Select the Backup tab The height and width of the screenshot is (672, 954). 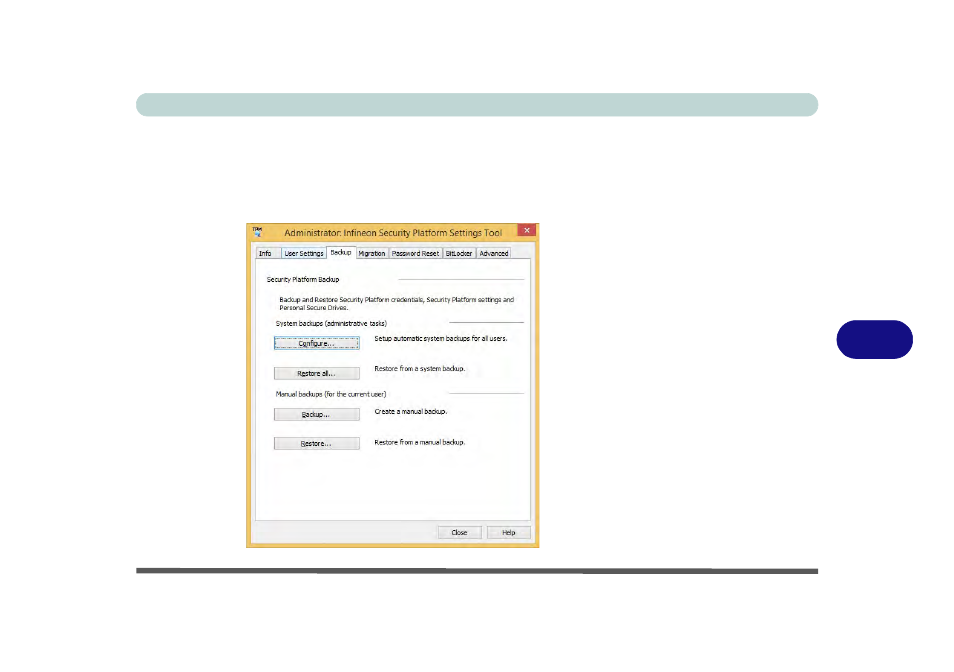[341, 252]
